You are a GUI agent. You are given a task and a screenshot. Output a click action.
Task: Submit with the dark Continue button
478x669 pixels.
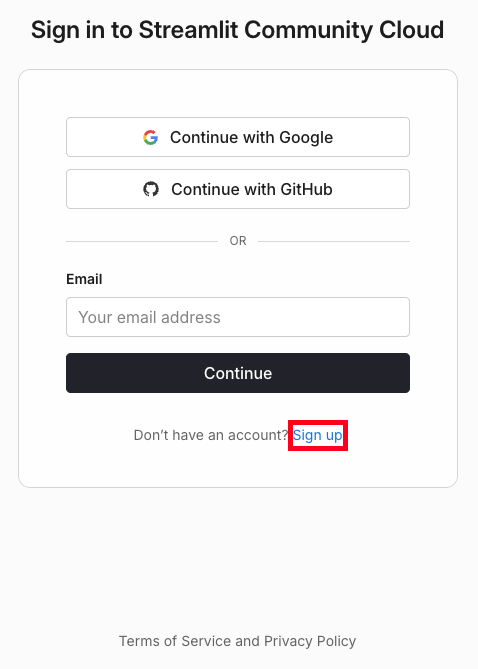tap(238, 373)
